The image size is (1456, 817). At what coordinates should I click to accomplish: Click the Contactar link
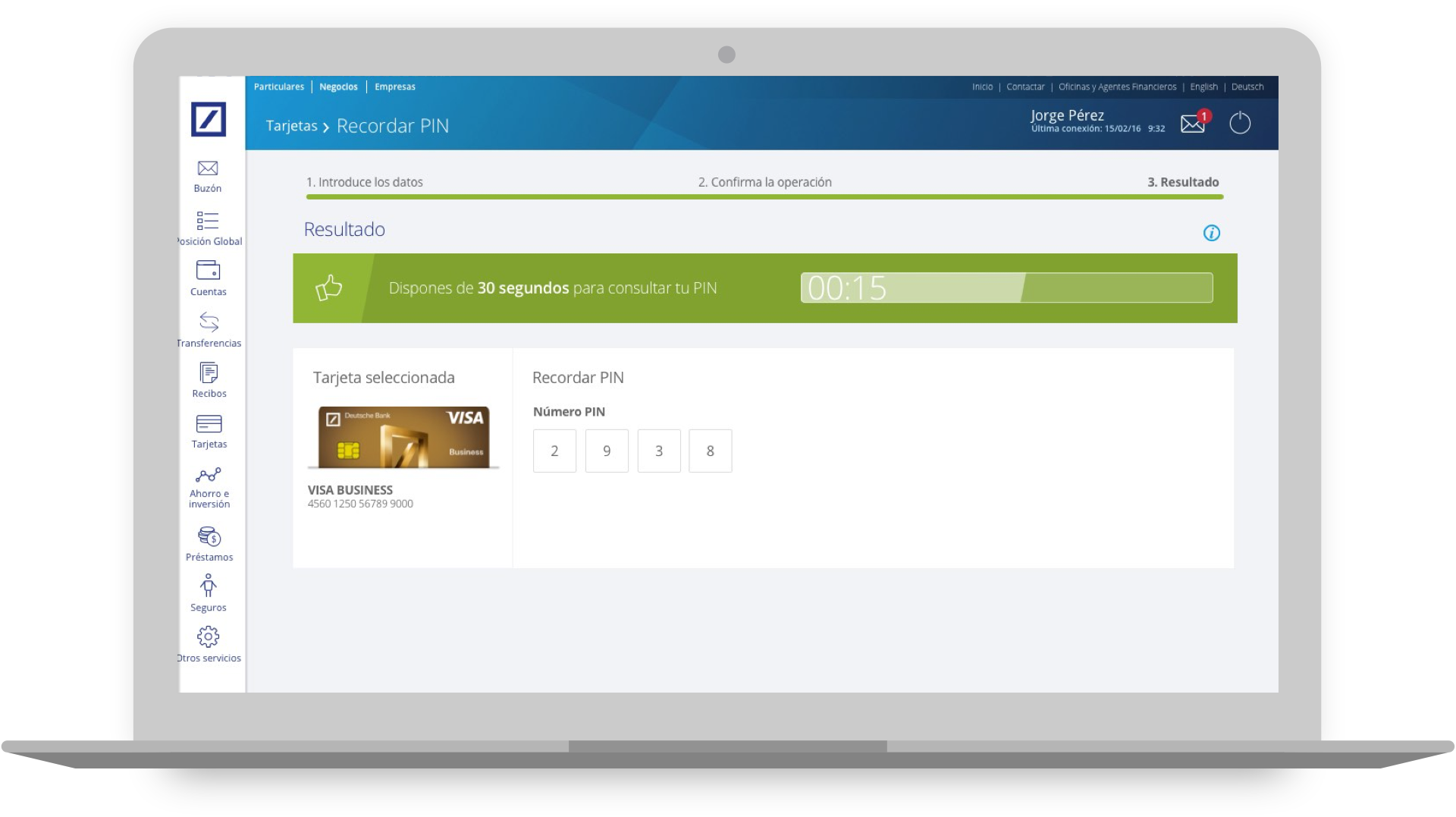click(x=1025, y=87)
